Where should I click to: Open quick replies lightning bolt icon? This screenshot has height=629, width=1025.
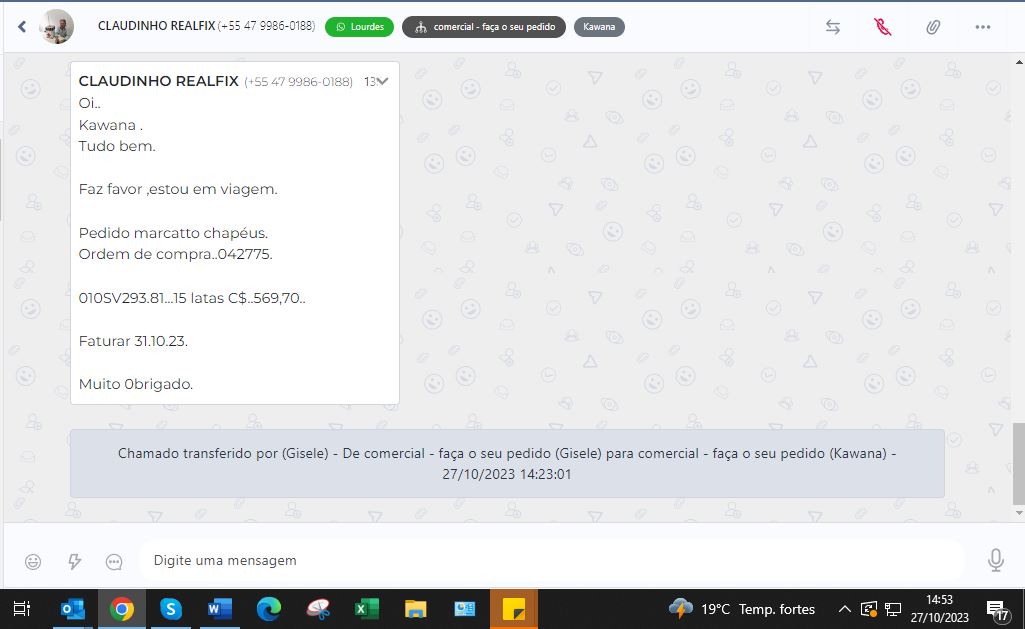[74, 561]
